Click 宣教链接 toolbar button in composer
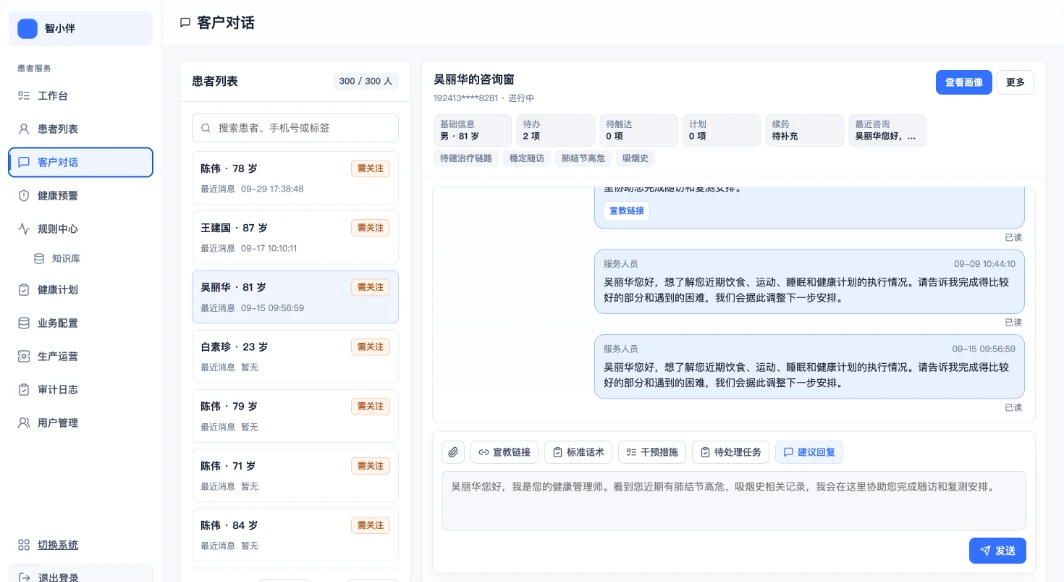1064x582 pixels. tap(504, 452)
